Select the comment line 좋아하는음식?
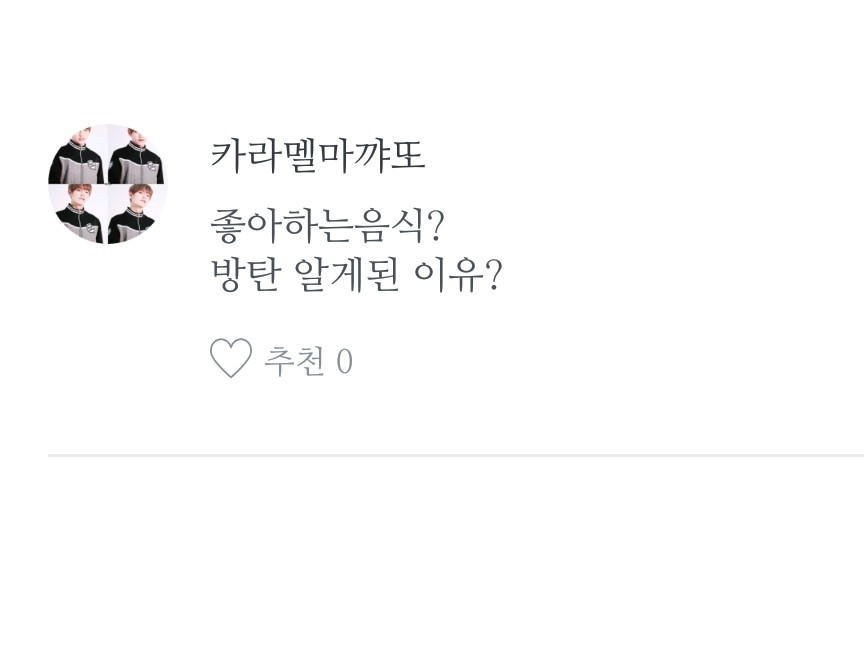 (x=327, y=226)
